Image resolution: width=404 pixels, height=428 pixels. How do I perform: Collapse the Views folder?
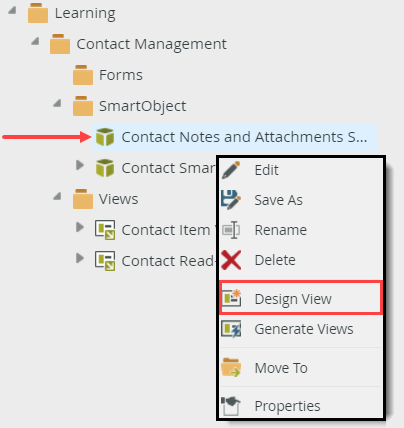(57, 196)
